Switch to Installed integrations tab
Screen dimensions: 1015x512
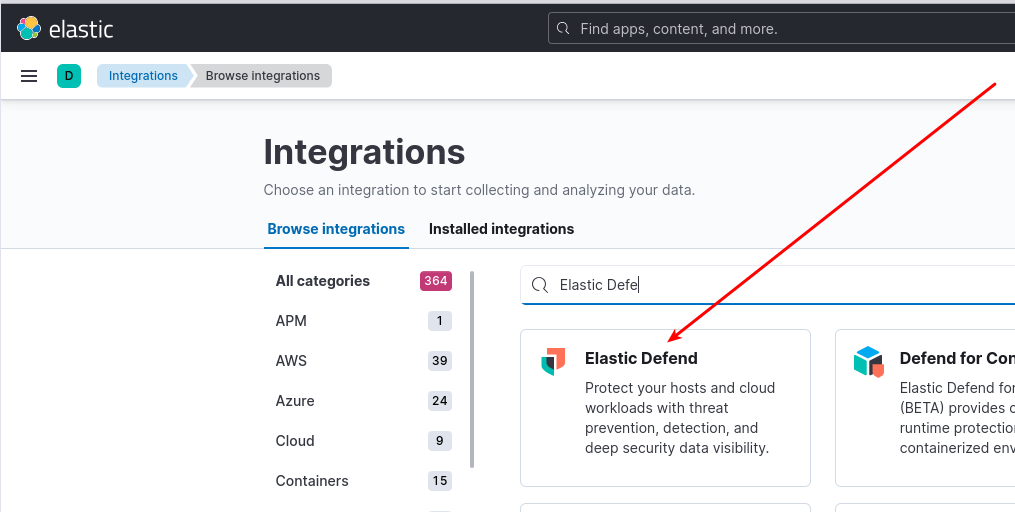pyautogui.click(x=501, y=229)
